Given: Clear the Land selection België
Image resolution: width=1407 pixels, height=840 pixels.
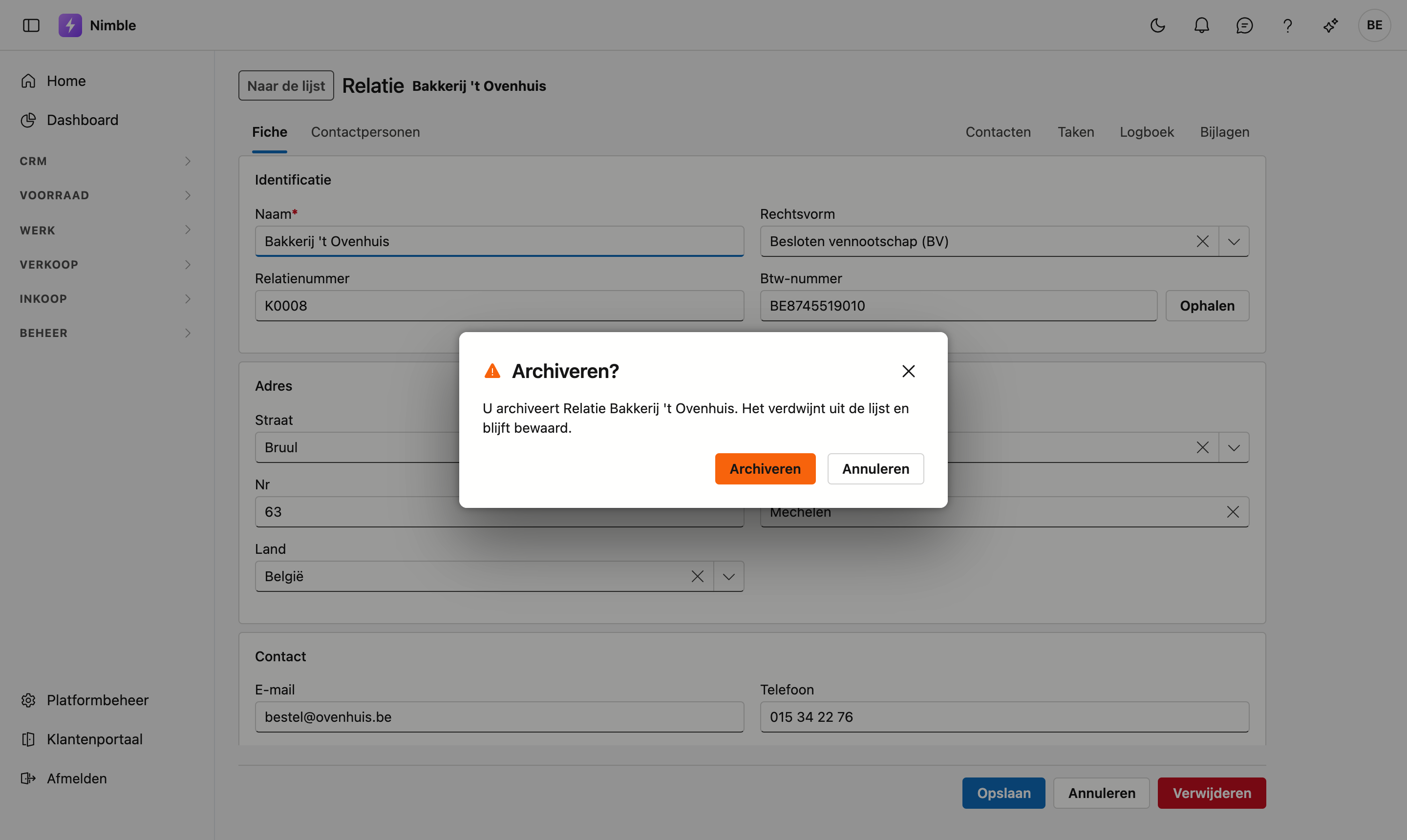Looking at the screenshot, I should pyautogui.click(x=698, y=577).
